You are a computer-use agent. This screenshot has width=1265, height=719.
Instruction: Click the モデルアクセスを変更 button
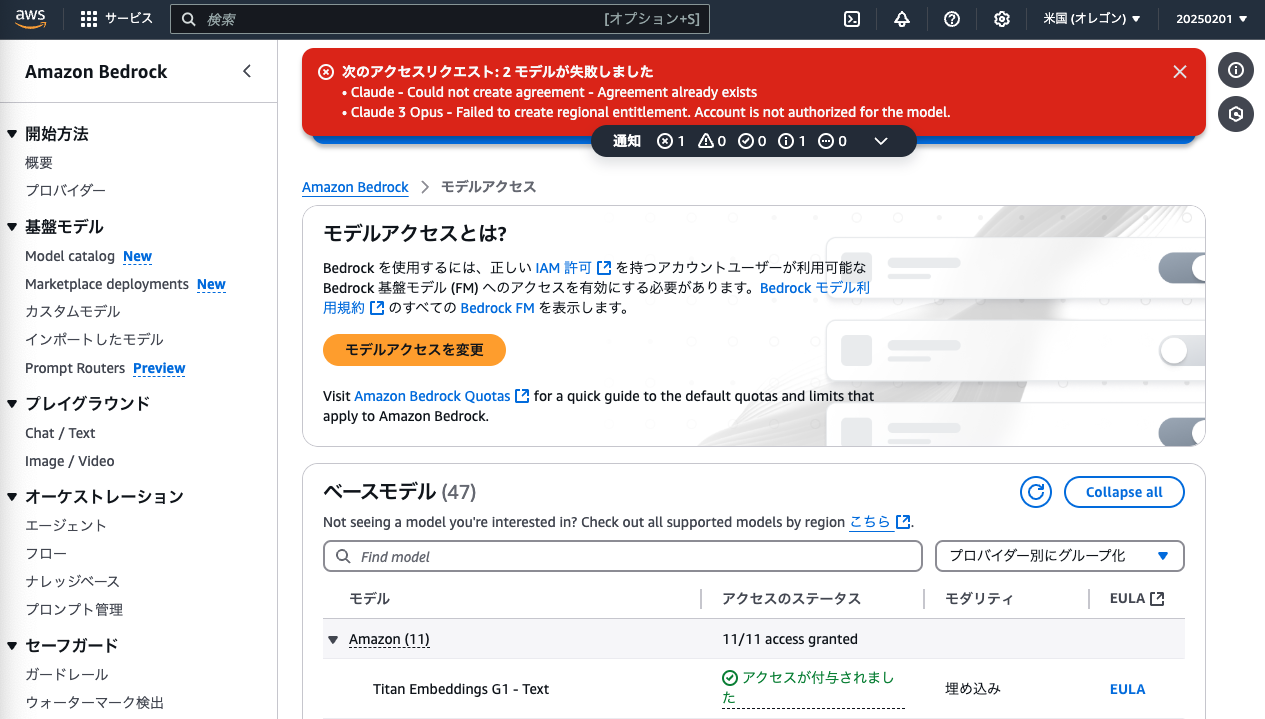(x=414, y=350)
